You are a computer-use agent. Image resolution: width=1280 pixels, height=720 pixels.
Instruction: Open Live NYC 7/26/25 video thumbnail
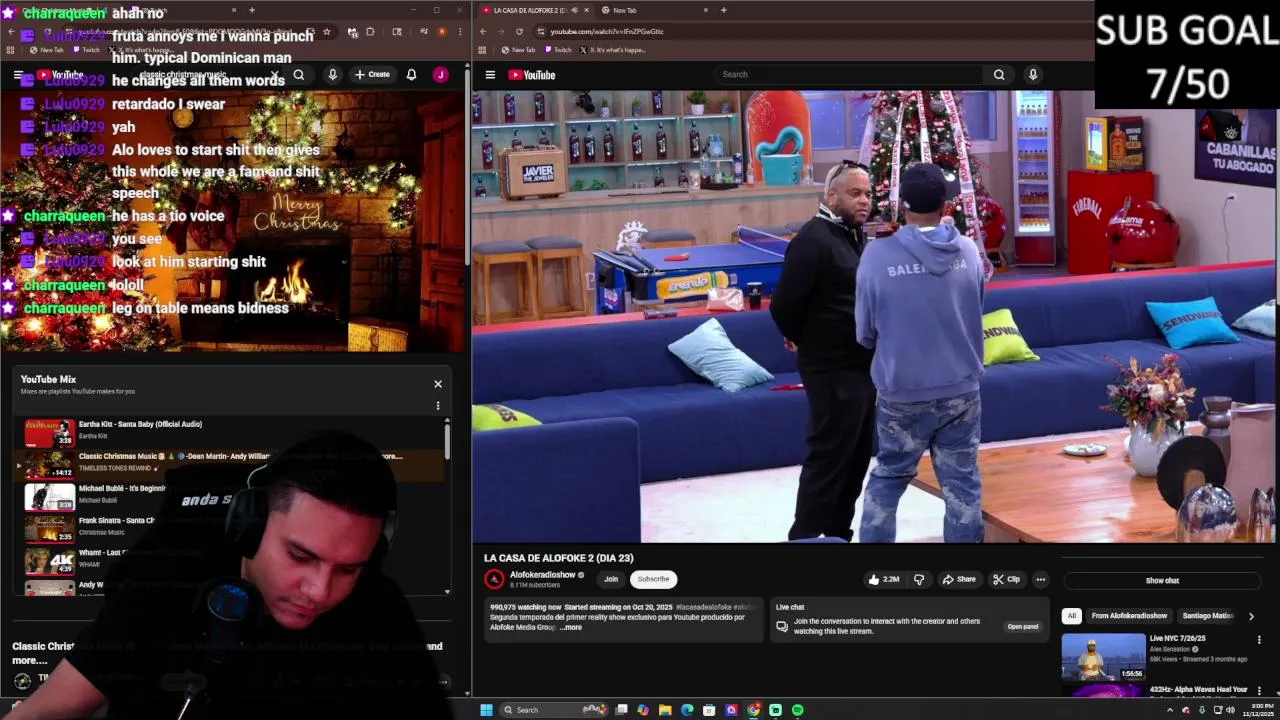pos(1103,656)
